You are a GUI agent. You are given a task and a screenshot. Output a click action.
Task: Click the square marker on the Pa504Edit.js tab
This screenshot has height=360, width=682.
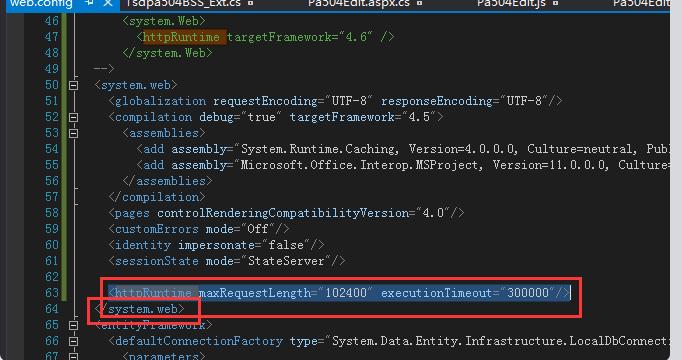(x=555, y=3)
